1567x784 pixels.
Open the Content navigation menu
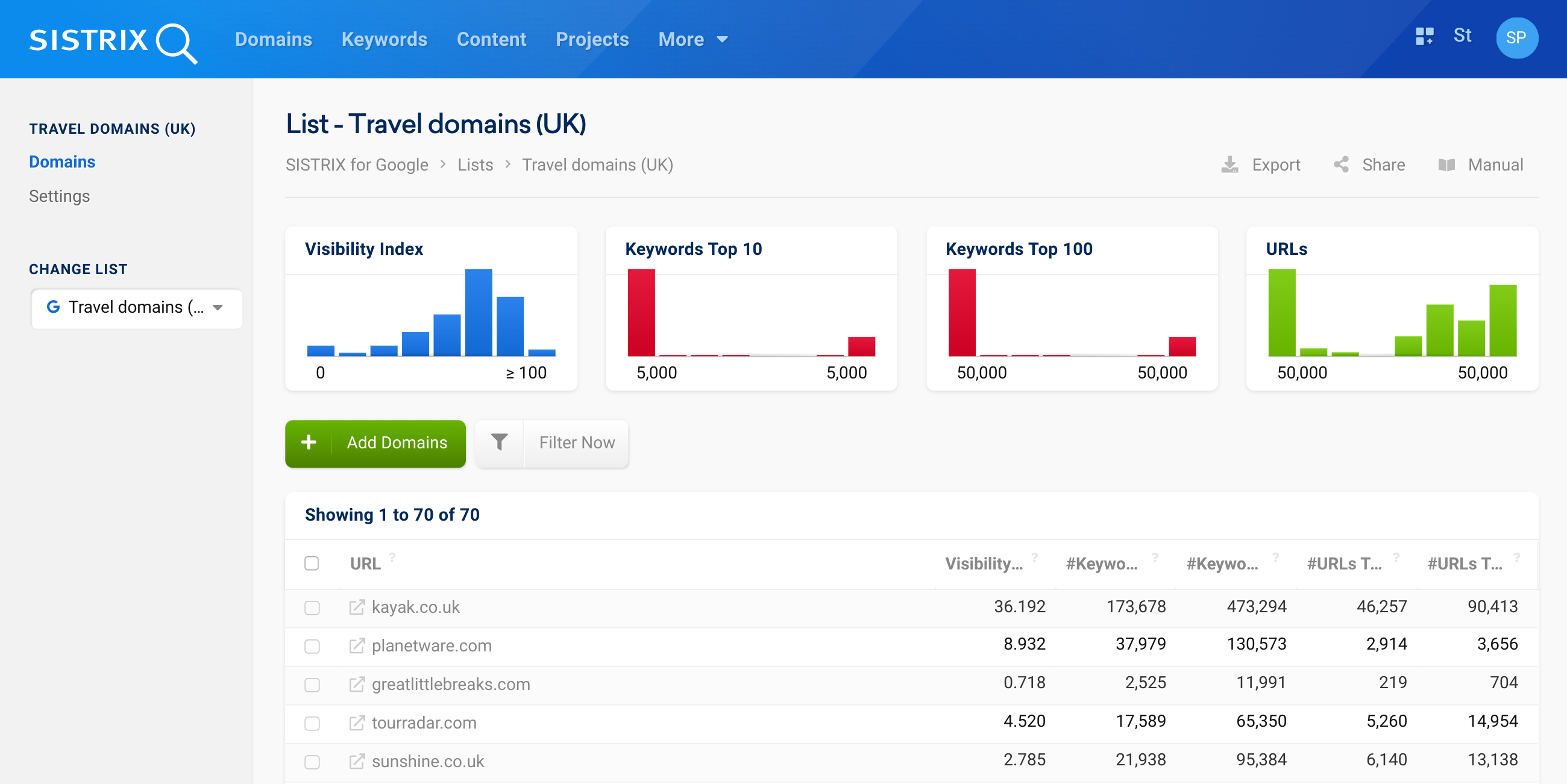click(492, 40)
